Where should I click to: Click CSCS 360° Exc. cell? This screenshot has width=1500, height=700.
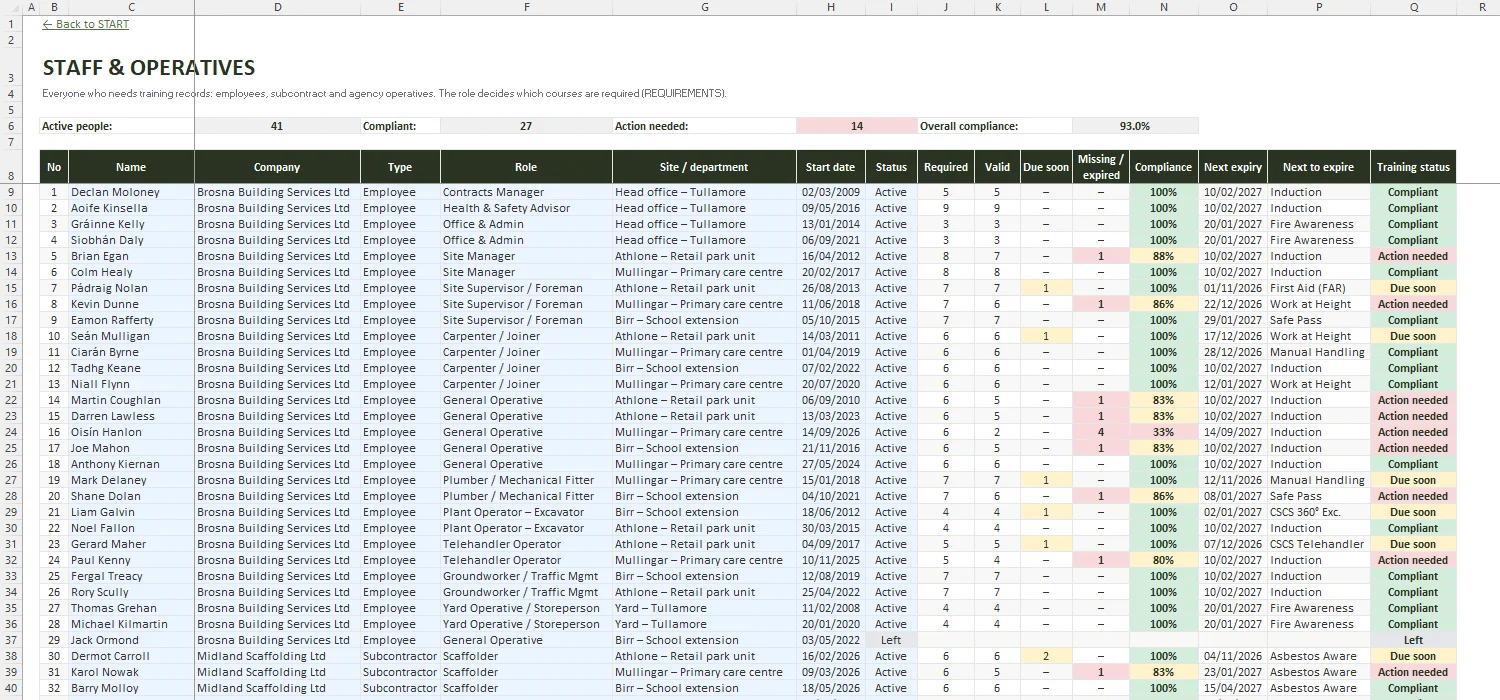click(1319, 512)
